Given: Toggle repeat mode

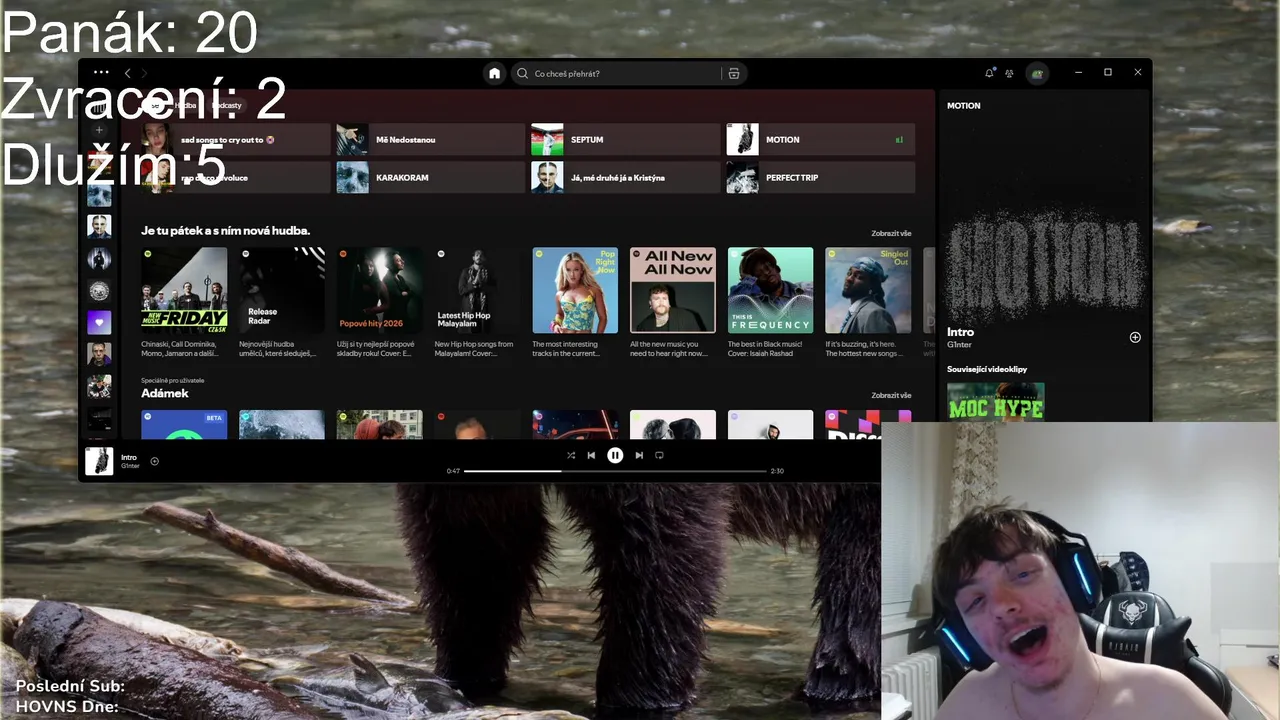Looking at the screenshot, I should (659, 455).
